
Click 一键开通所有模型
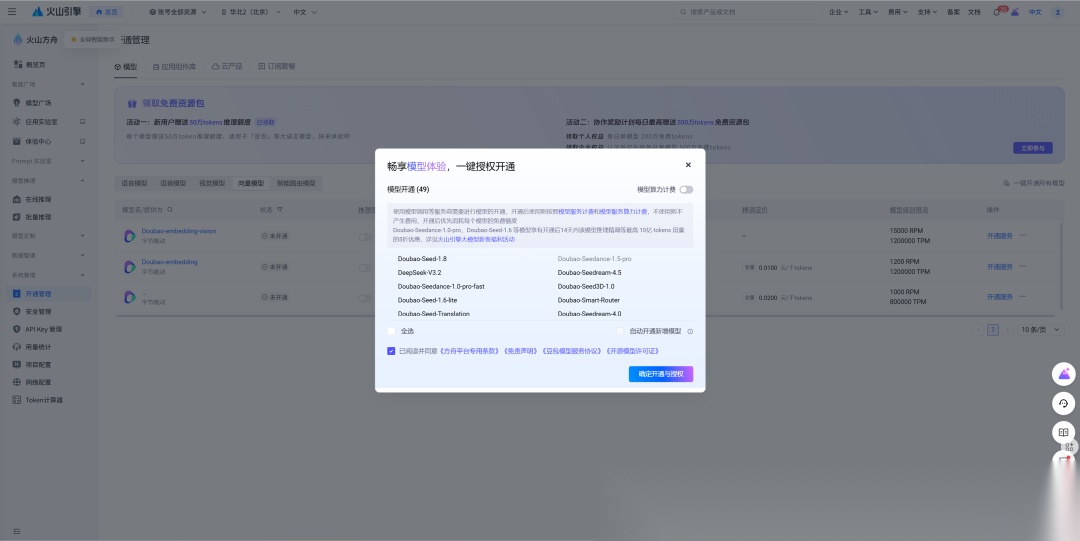pos(1033,183)
